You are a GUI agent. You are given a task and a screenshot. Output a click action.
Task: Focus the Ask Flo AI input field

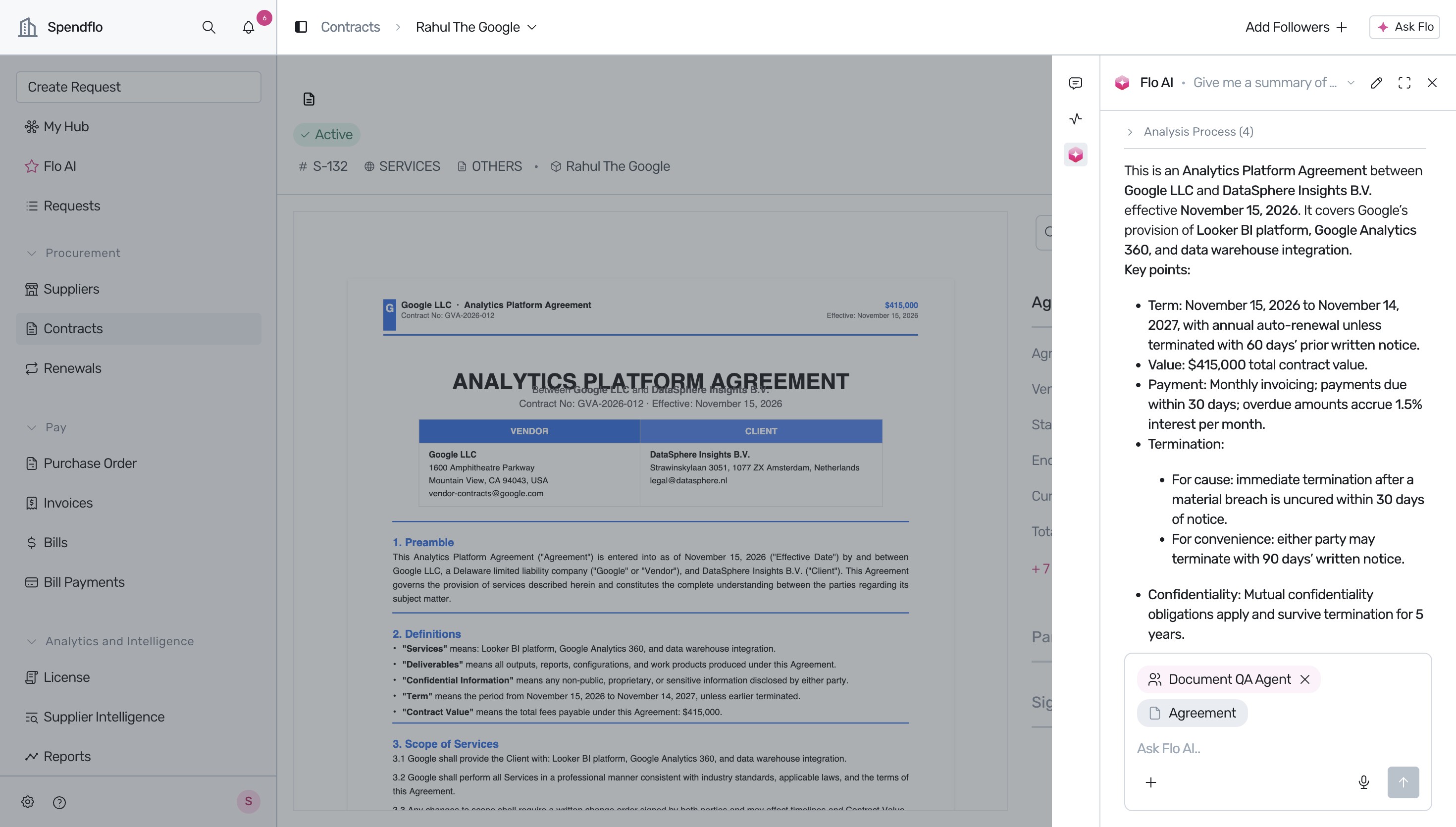[1278, 749]
